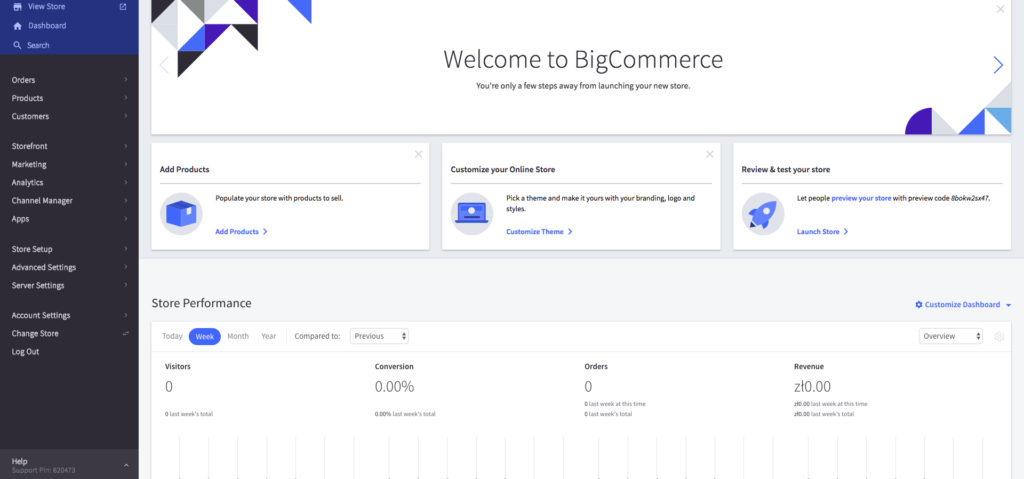Expand the Help panel chevron
The height and width of the screenshot is (479, 1024).
(126, 465)
